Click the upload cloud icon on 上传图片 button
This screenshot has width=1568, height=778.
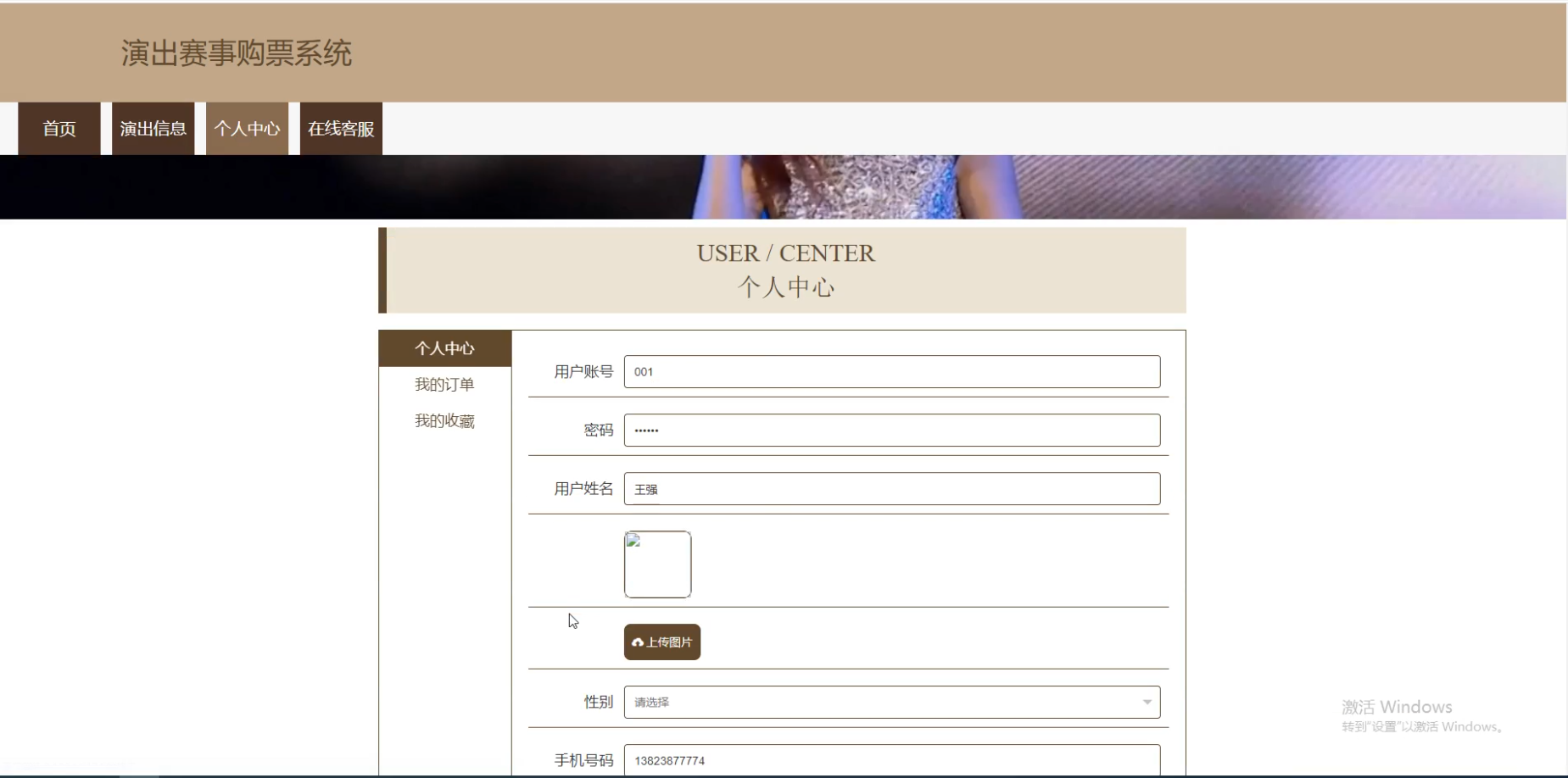point(638,642)
